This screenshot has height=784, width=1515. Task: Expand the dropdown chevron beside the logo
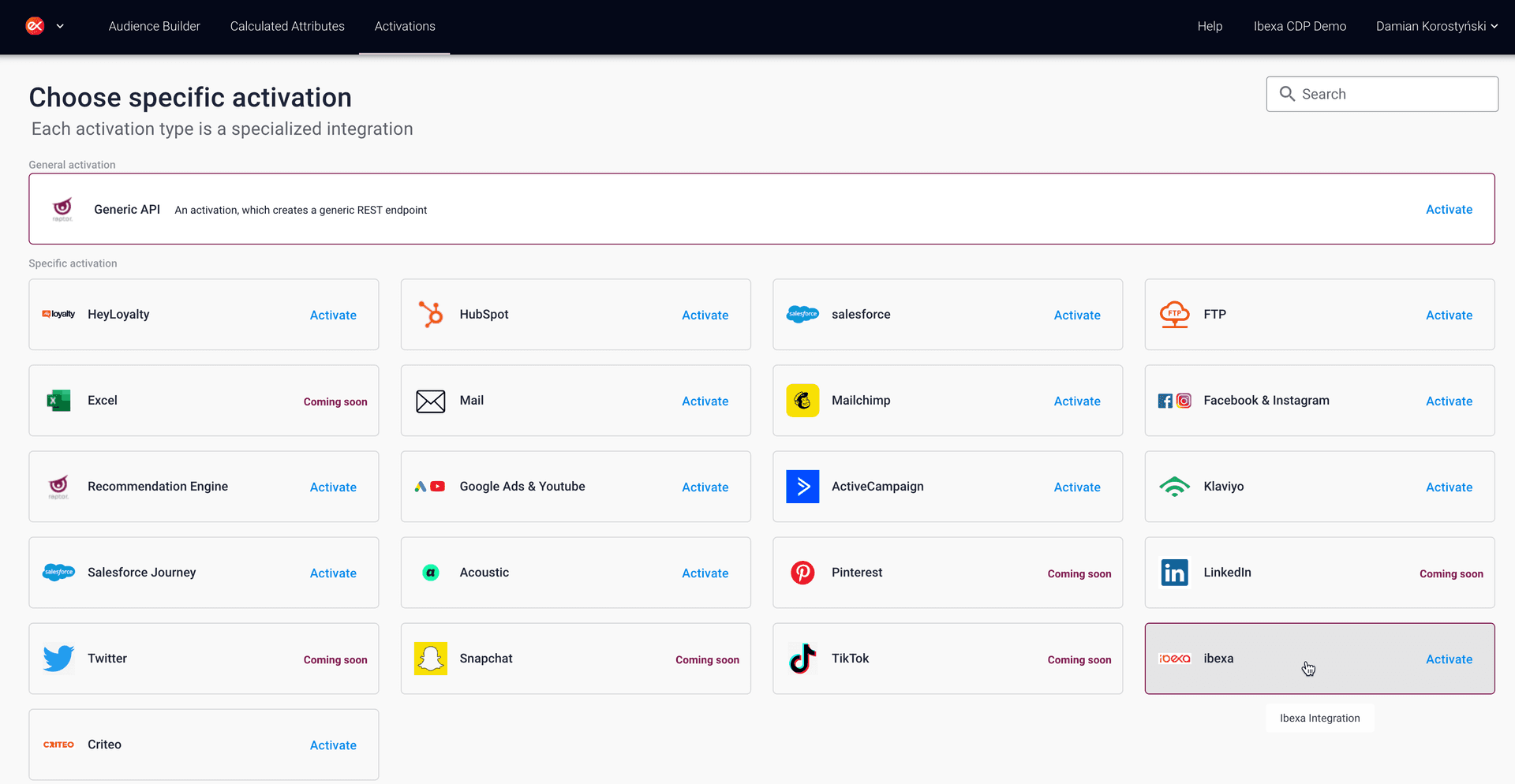coord(60,26)
